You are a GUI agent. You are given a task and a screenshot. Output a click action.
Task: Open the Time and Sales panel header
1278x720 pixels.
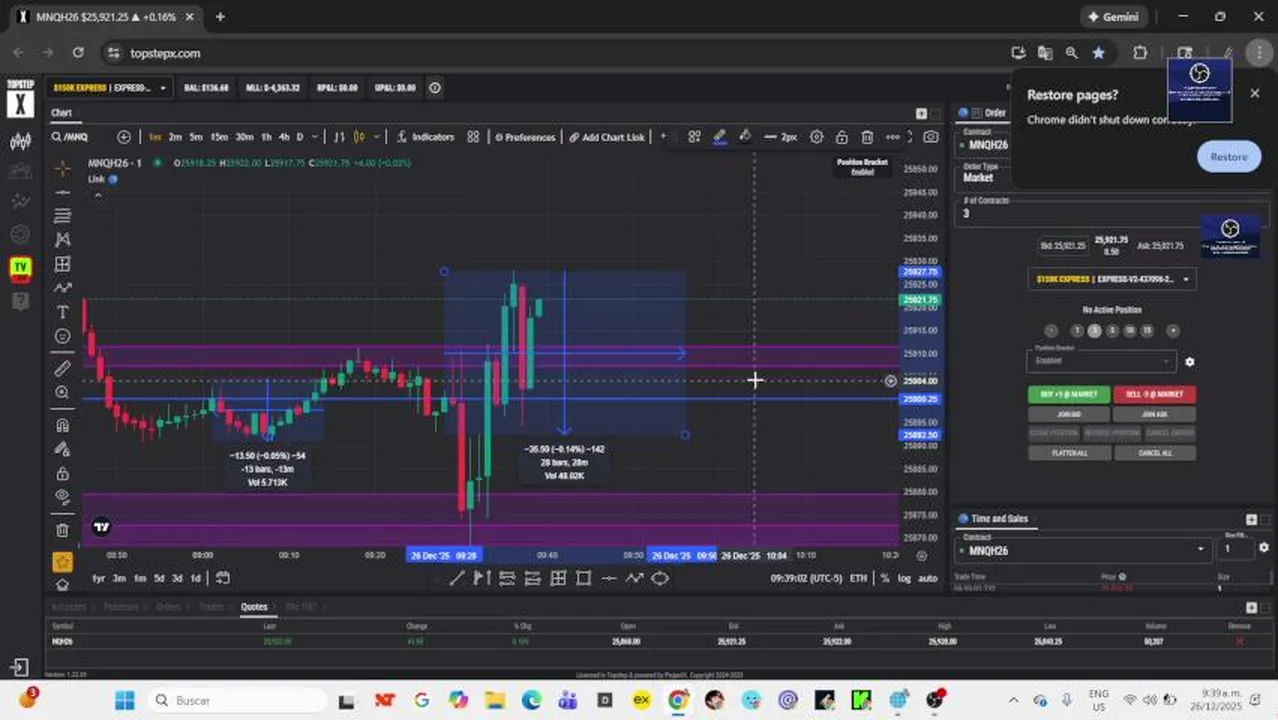coord(999,519)
